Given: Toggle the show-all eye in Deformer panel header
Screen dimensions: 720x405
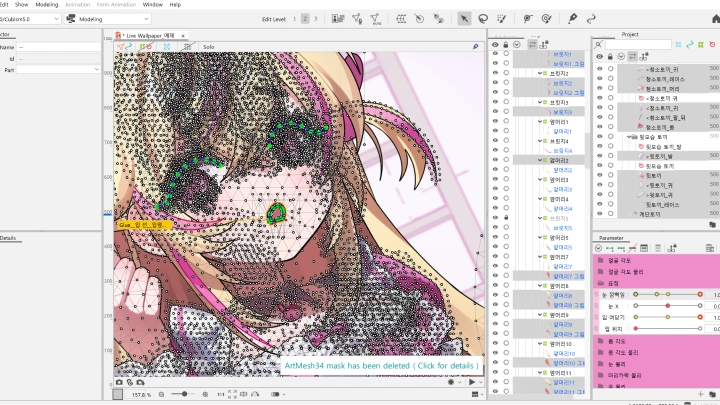Looking at the screenshot, I should click(x=495, y=45).
